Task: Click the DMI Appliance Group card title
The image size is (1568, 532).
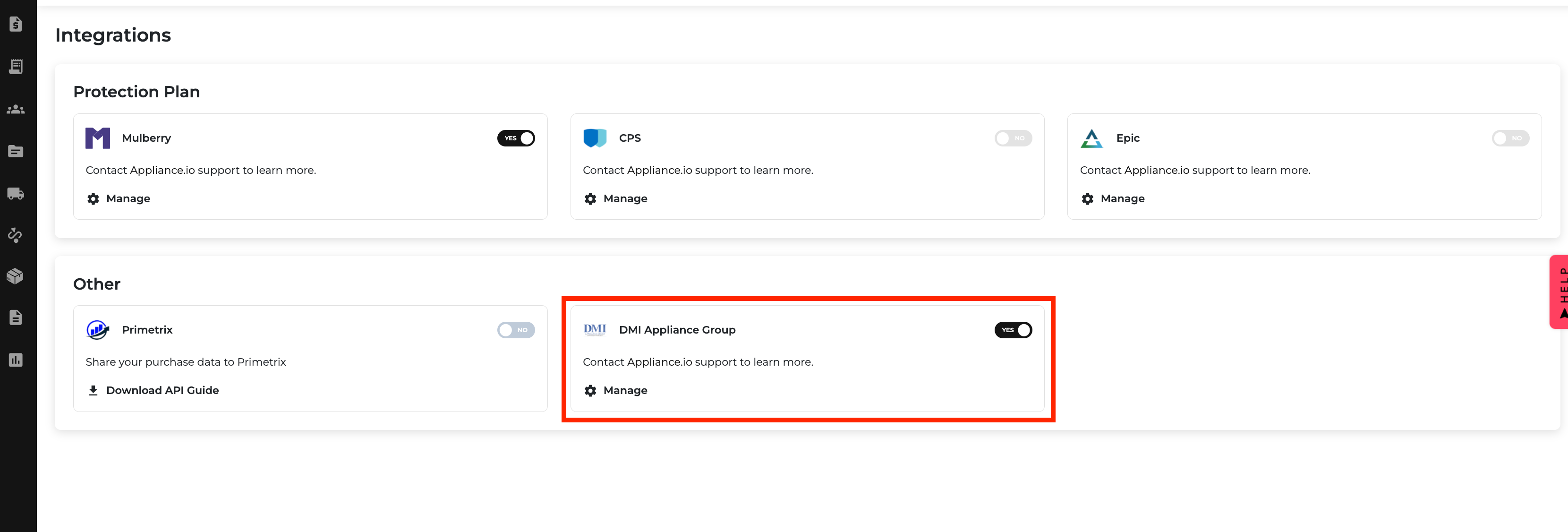Action: [x=677, y=330]
